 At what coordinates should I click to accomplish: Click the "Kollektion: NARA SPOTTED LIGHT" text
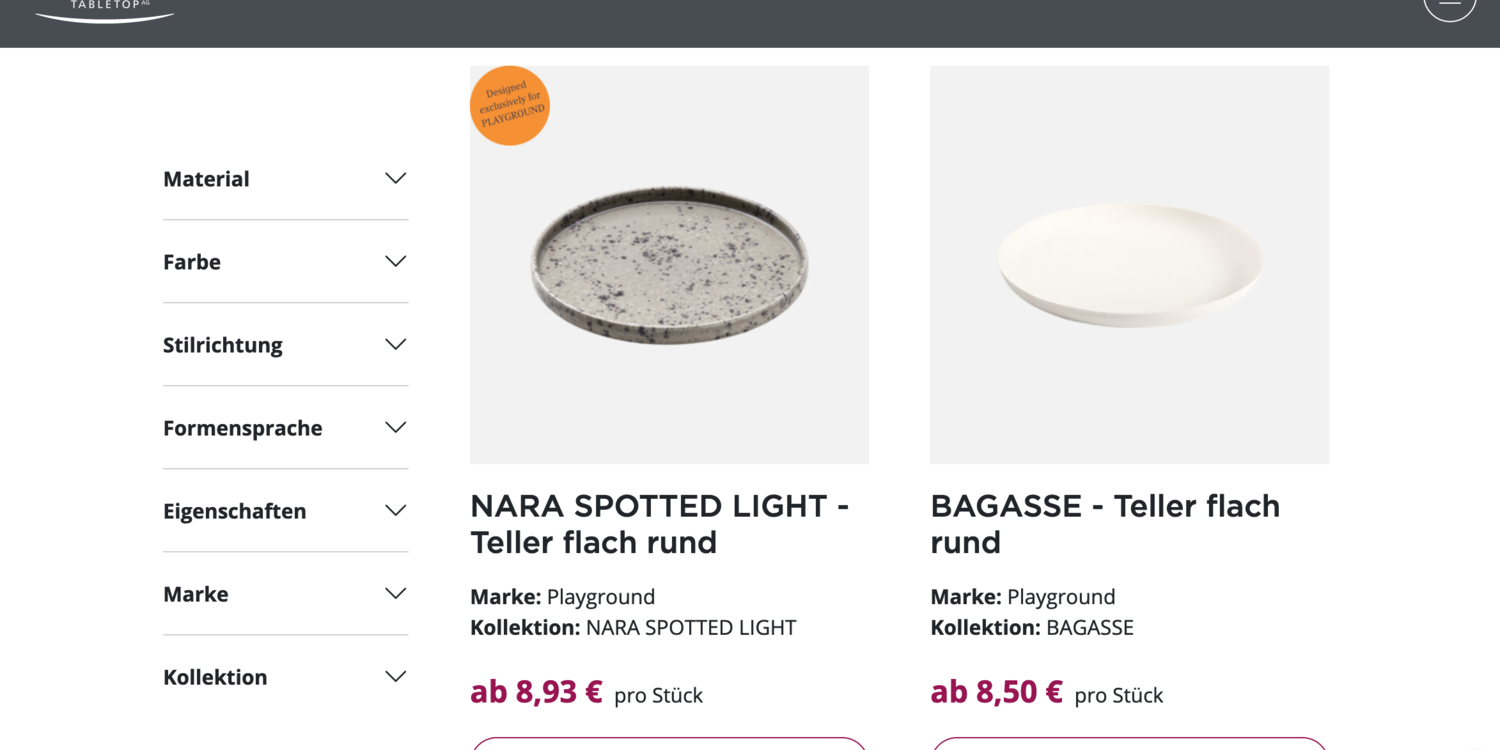[x=633, y=628]
